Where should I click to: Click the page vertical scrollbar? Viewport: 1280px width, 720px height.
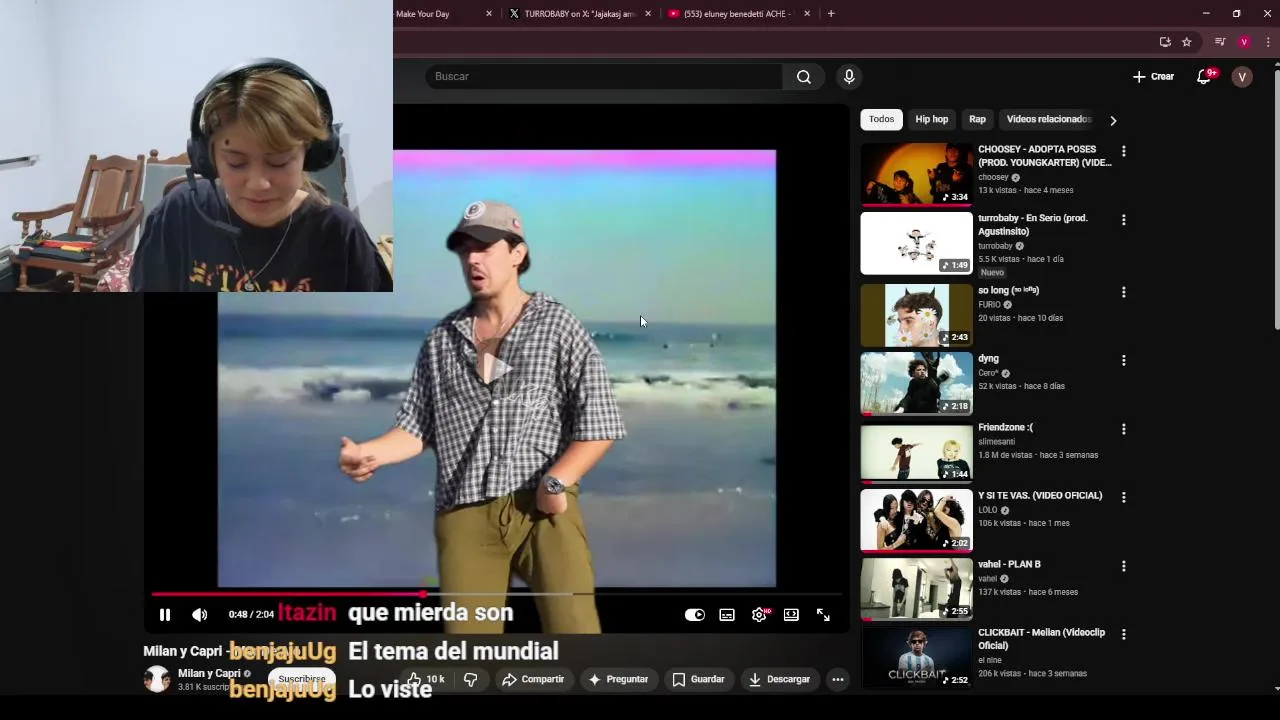click(x=1276, y=200)
